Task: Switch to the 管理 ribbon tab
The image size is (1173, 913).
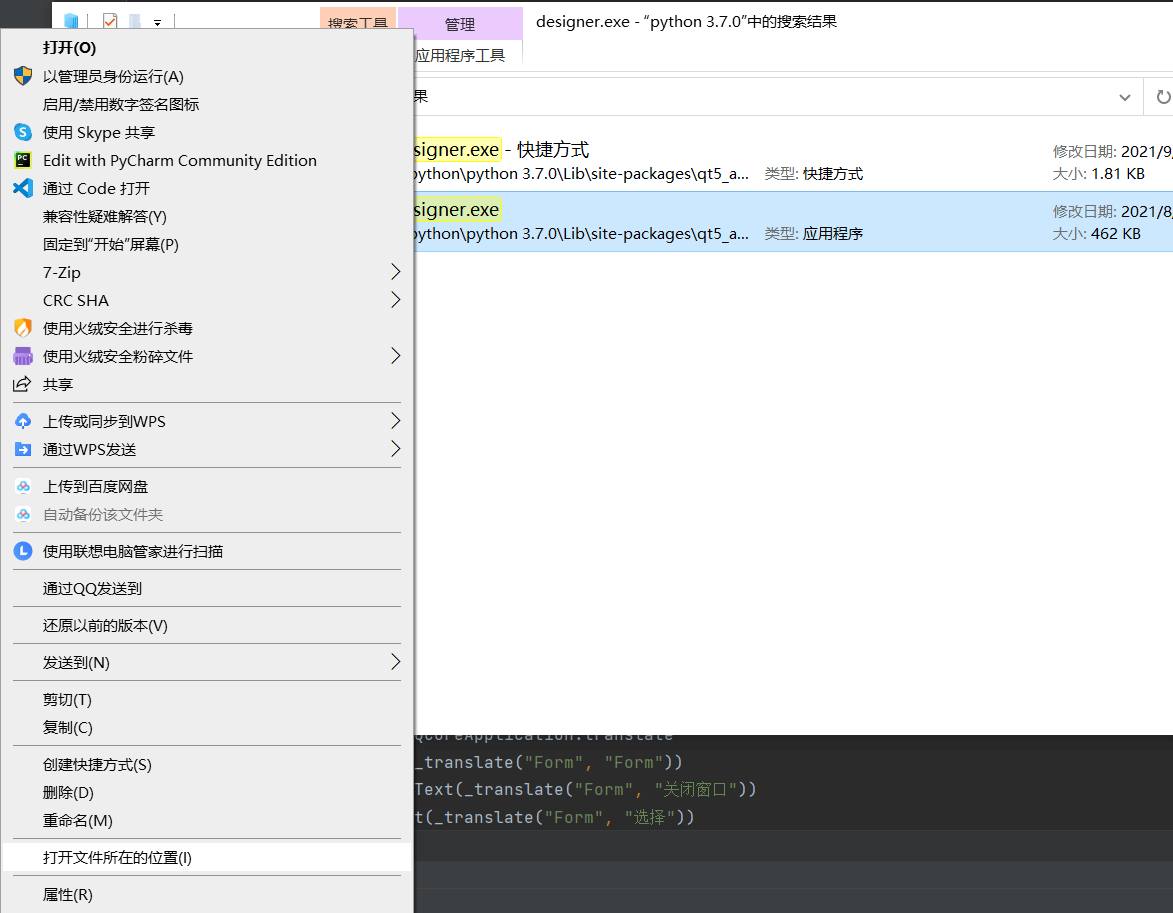Action: click(460, 24)
